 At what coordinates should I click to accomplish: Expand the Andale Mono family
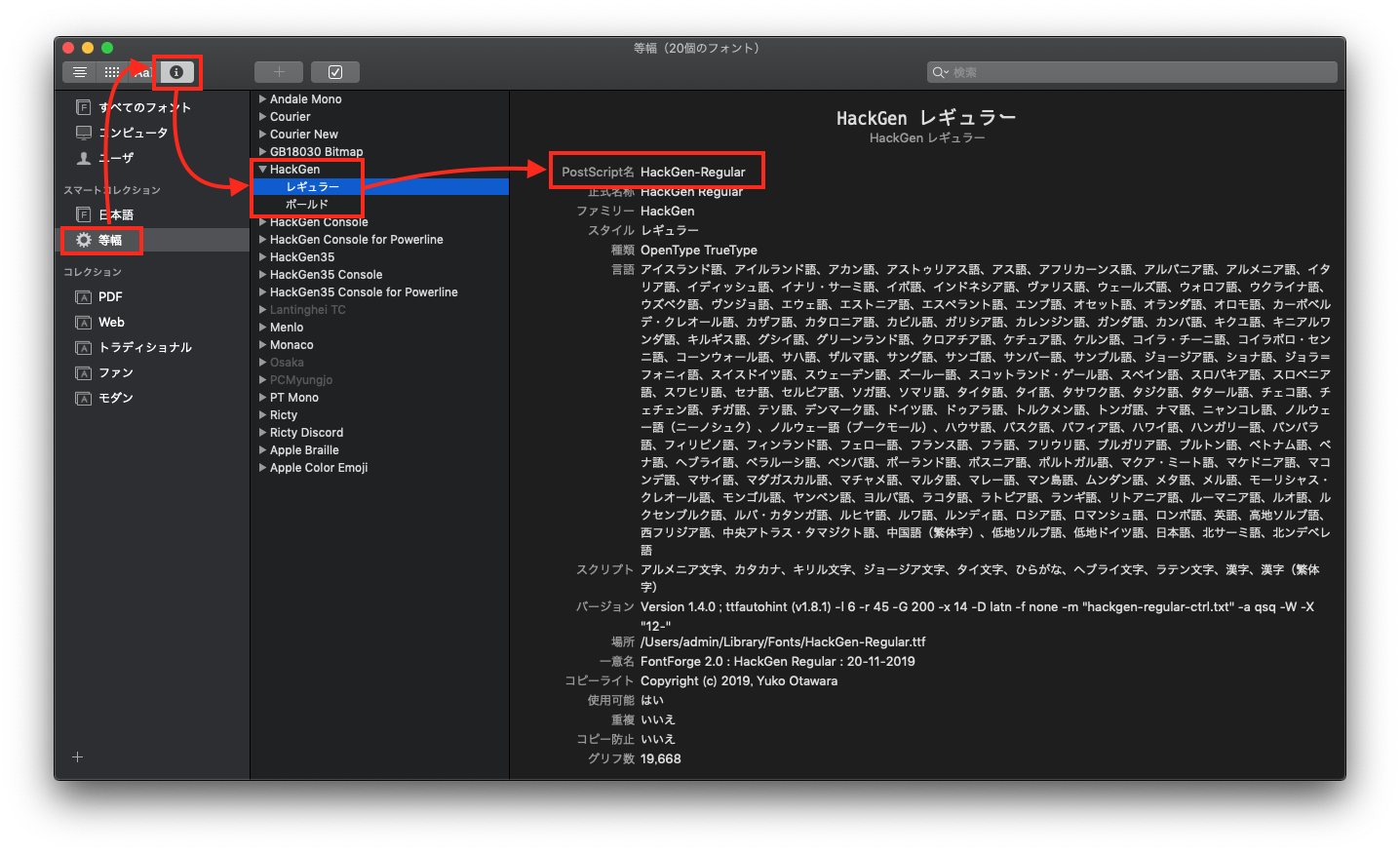tap(262, 99)
